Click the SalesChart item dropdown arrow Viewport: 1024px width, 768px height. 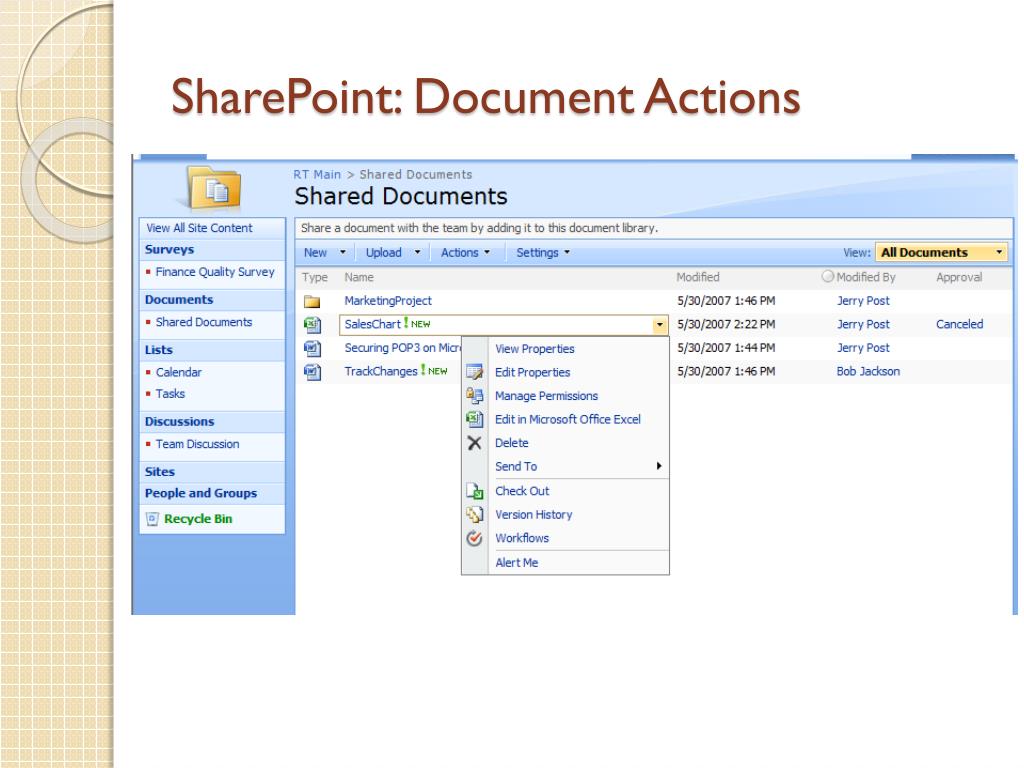660,325
